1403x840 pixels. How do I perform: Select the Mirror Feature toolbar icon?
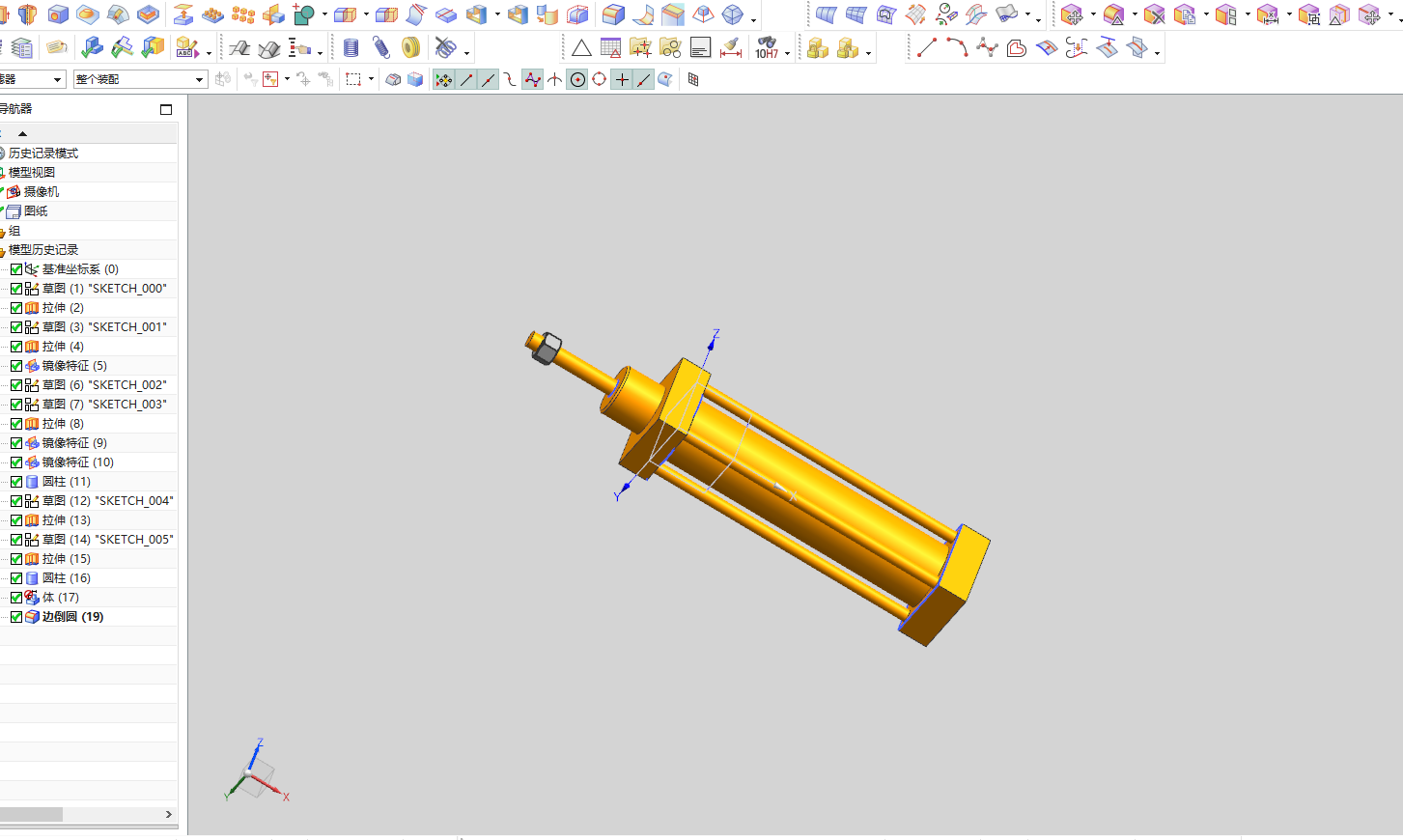coord(274,14)
